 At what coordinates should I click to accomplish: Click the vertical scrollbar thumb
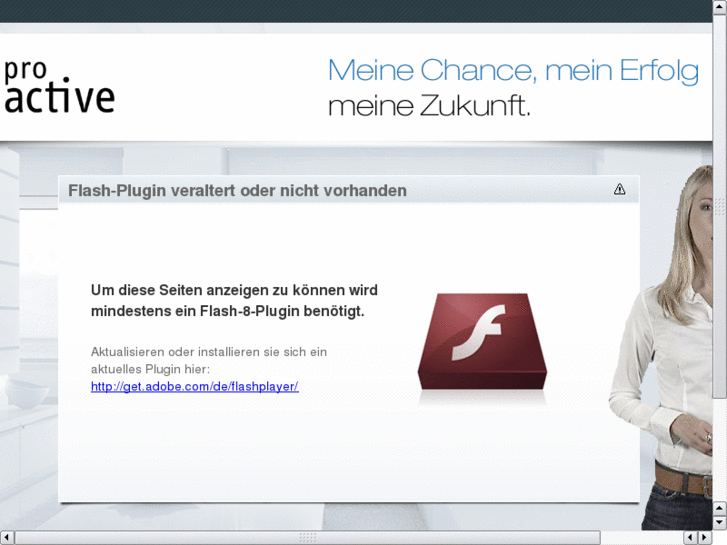pos(720,205)
